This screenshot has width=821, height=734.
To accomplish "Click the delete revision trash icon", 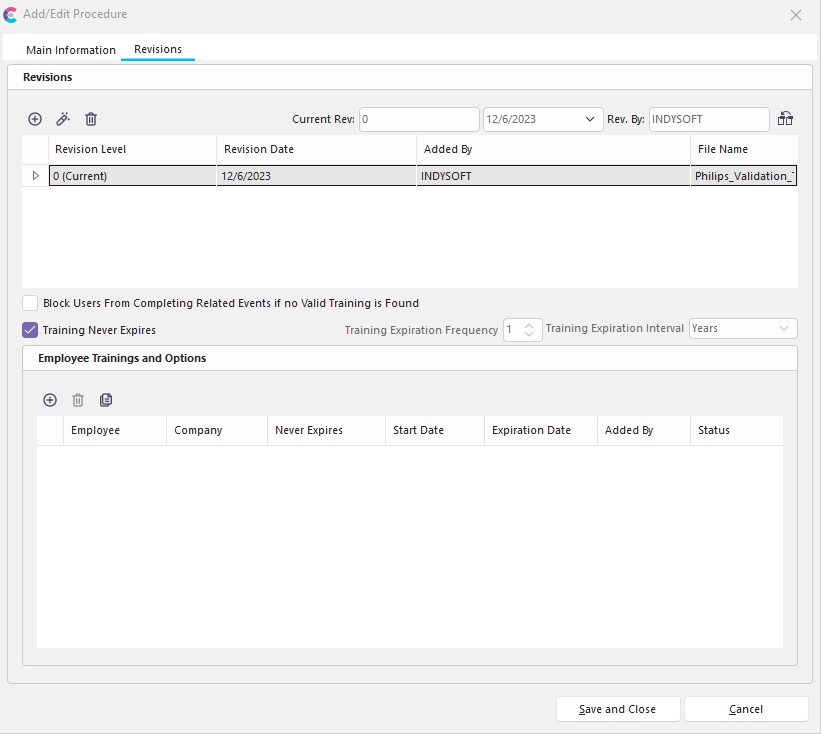I will coord(91,119).
